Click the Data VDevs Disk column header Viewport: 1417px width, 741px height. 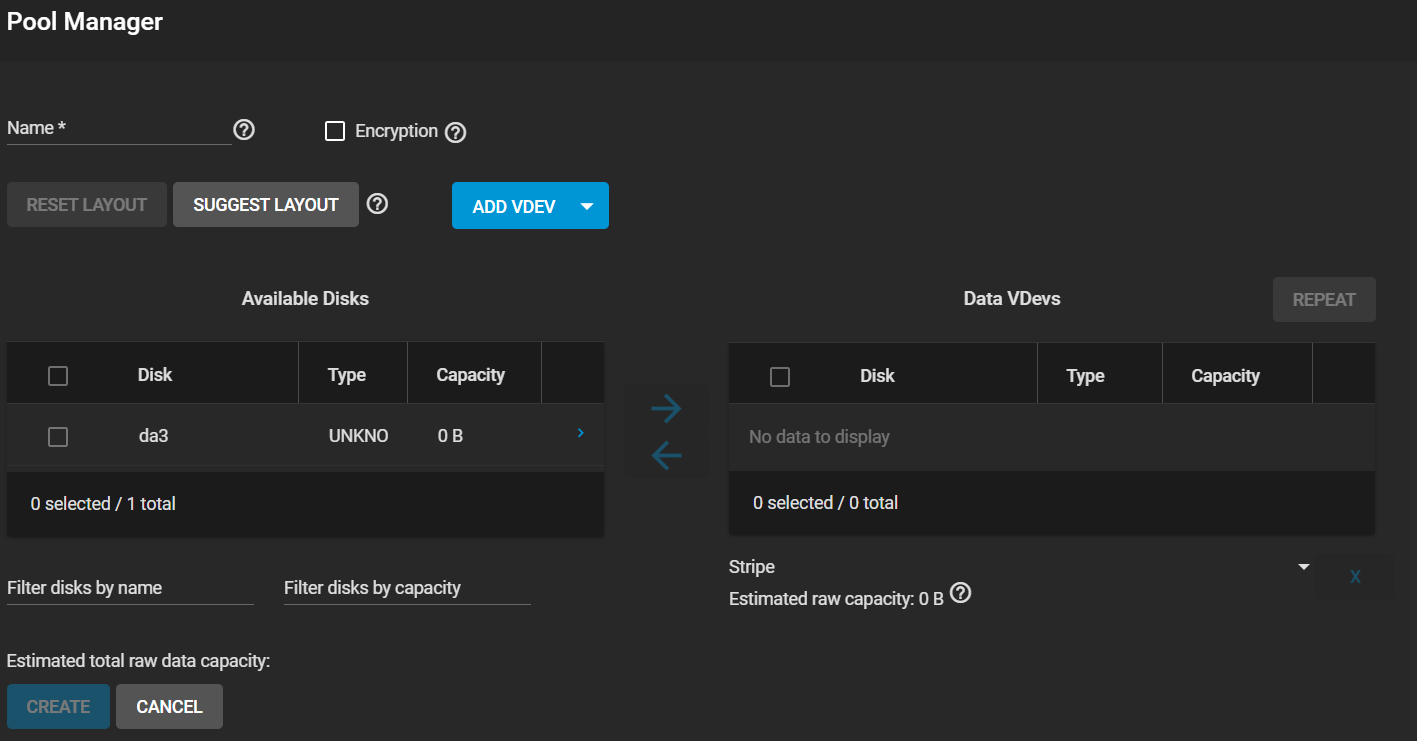pos(877,376)
